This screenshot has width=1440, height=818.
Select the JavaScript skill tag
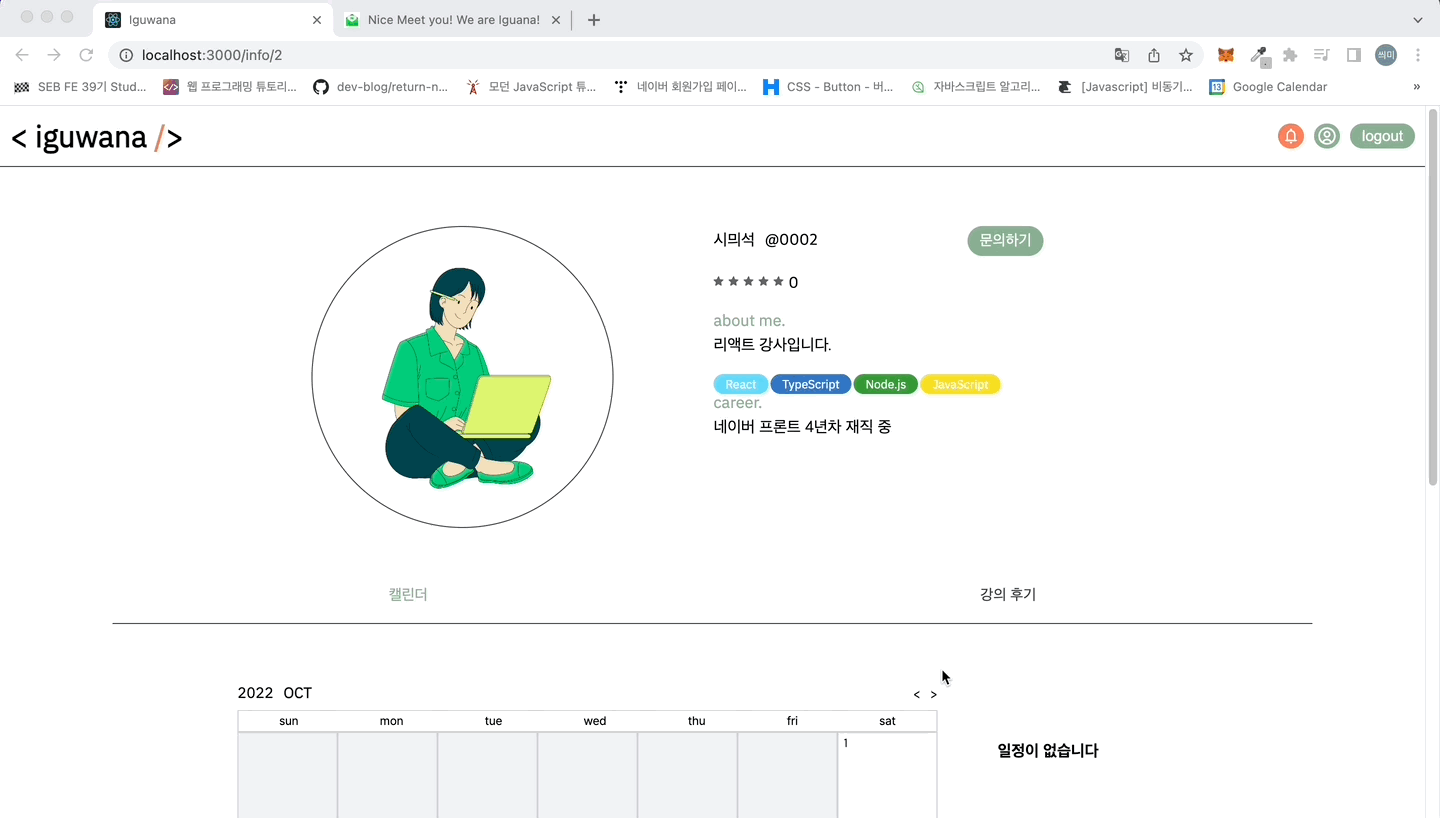960,384
